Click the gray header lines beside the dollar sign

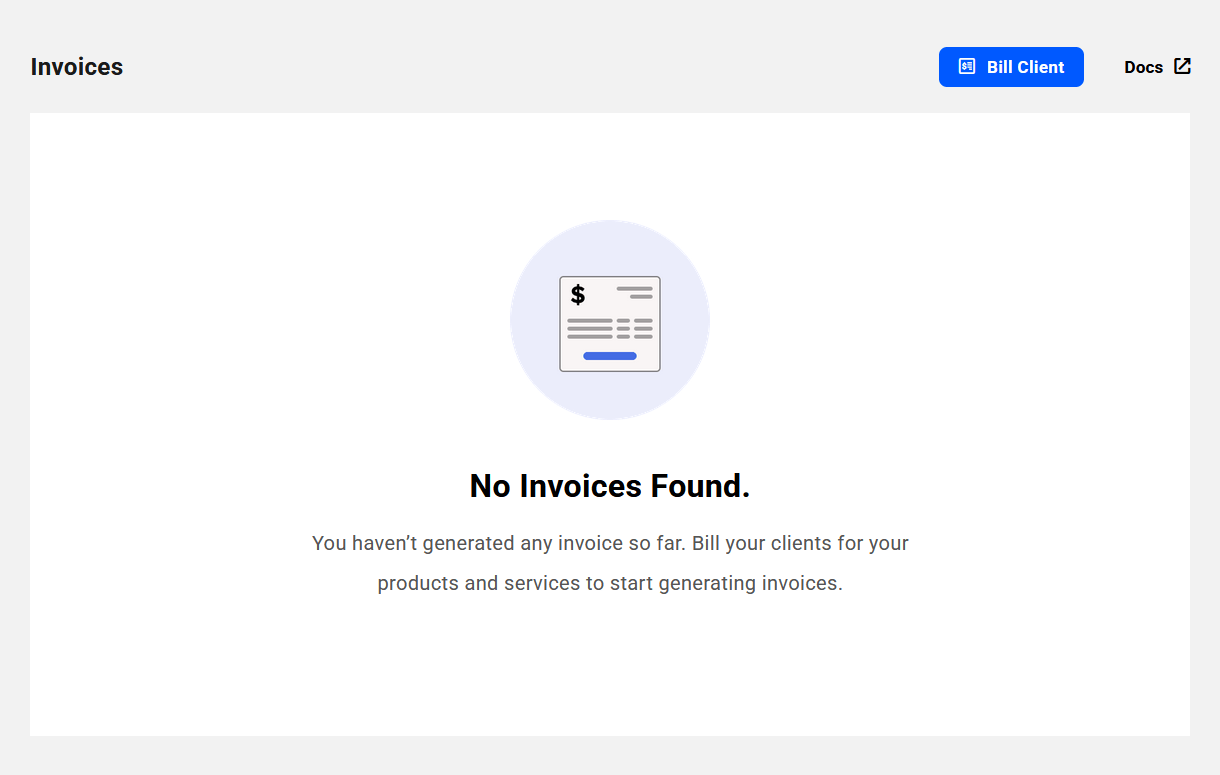[x=635, y=292]
